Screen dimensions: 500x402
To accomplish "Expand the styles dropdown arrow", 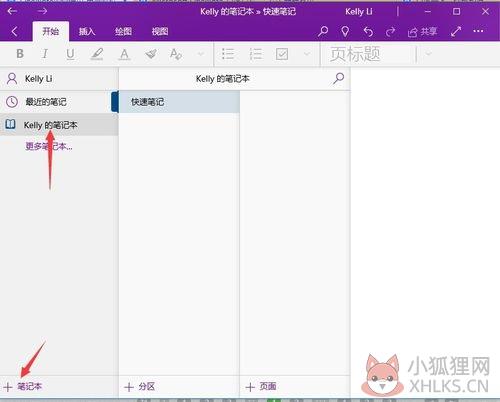I will click(428, 54).
